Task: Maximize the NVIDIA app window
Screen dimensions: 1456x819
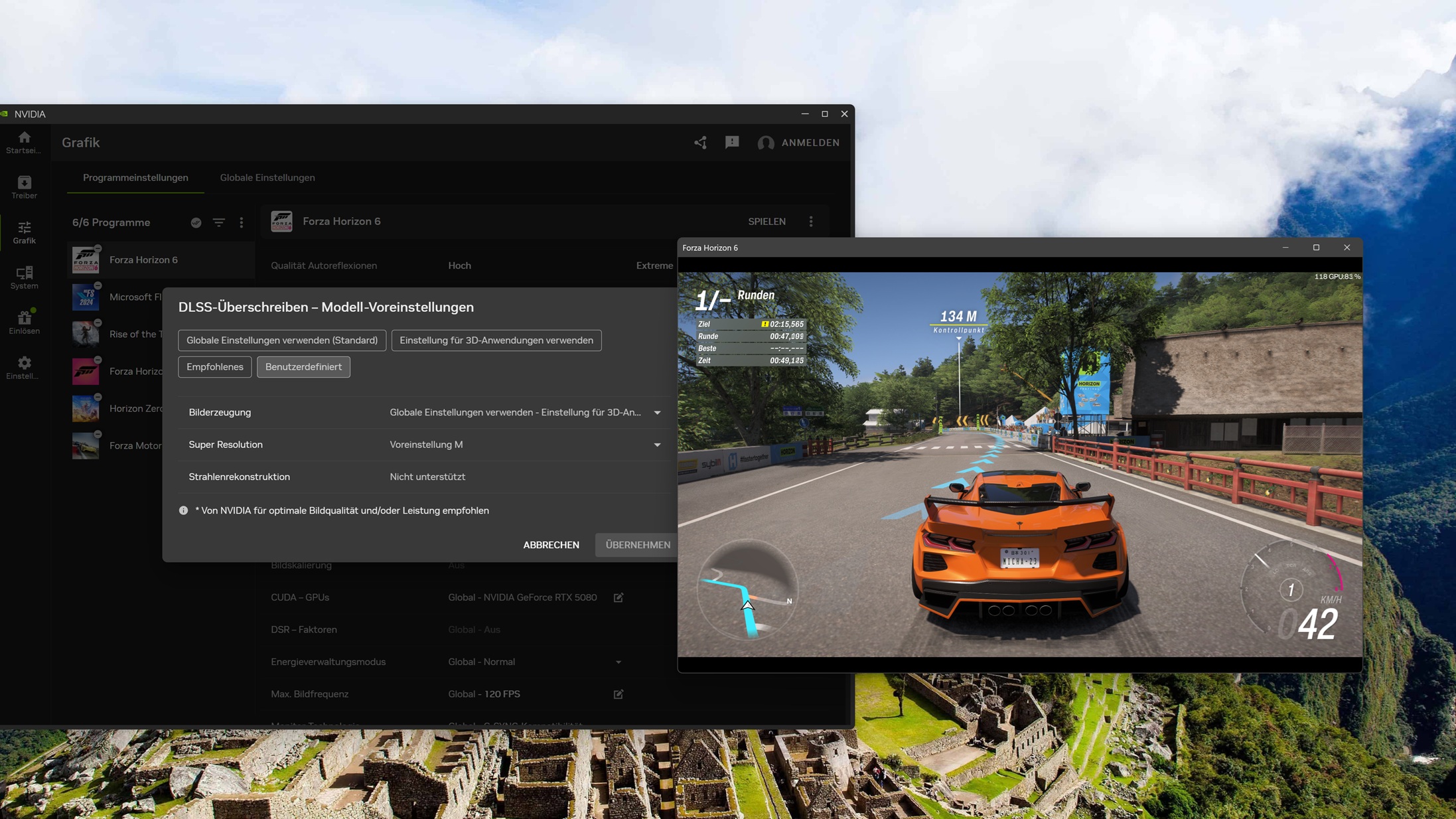Action: [825, 114]
